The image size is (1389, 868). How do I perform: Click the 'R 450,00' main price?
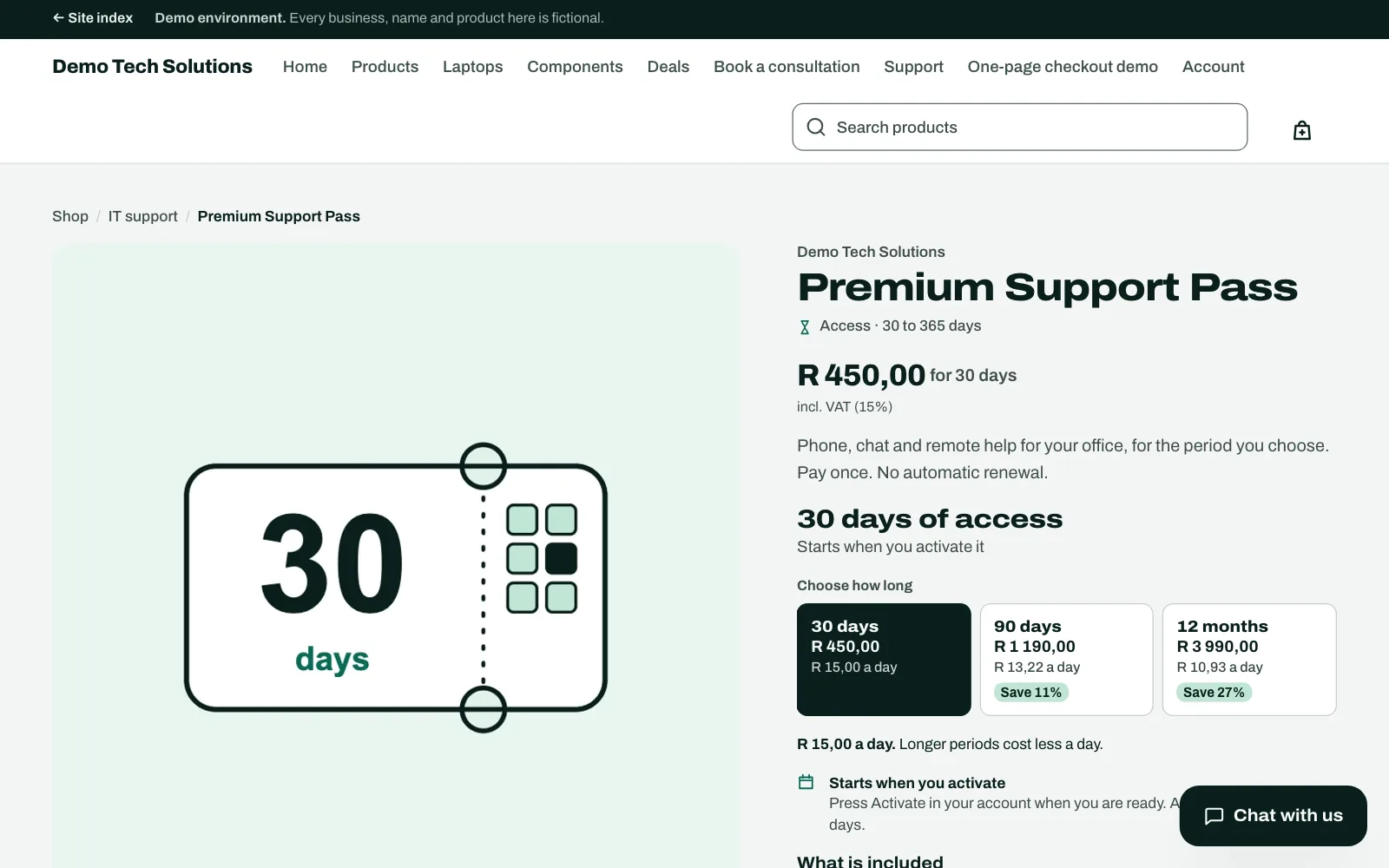coord(861,375)
